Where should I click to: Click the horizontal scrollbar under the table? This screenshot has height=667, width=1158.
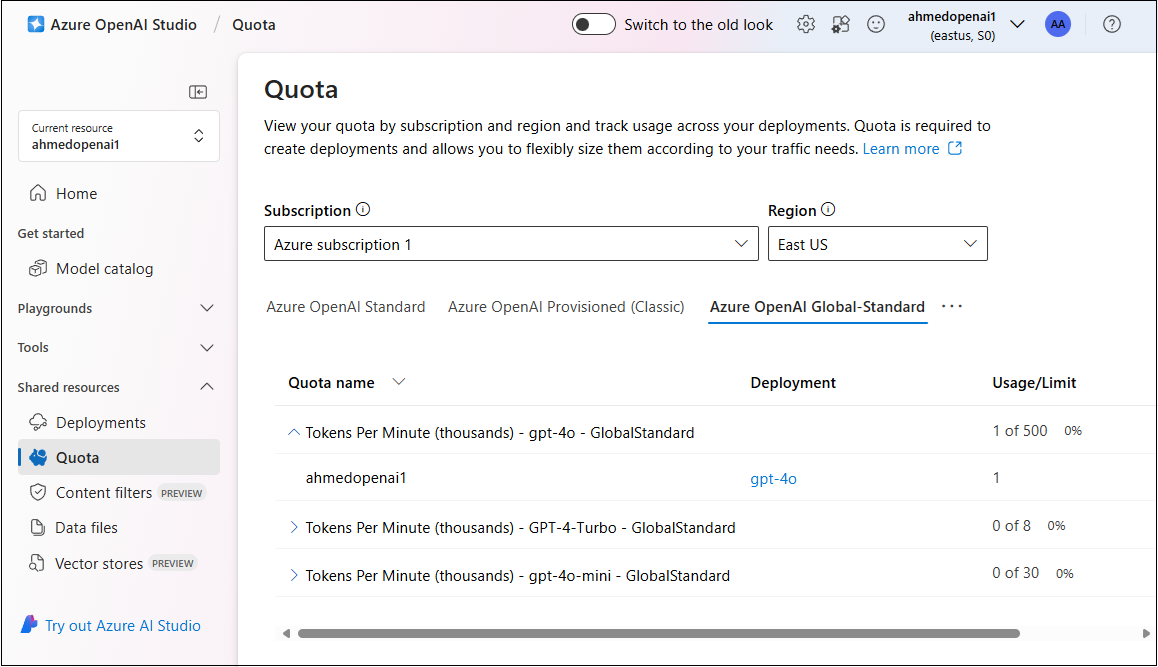[658, 633]
